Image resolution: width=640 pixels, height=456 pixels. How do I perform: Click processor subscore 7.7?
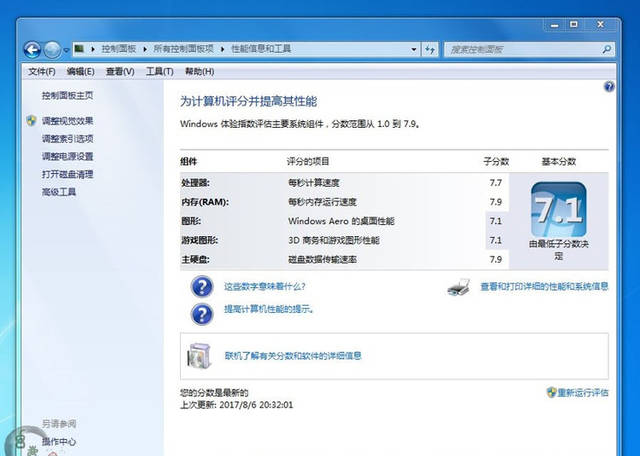[x=496, y=182]
